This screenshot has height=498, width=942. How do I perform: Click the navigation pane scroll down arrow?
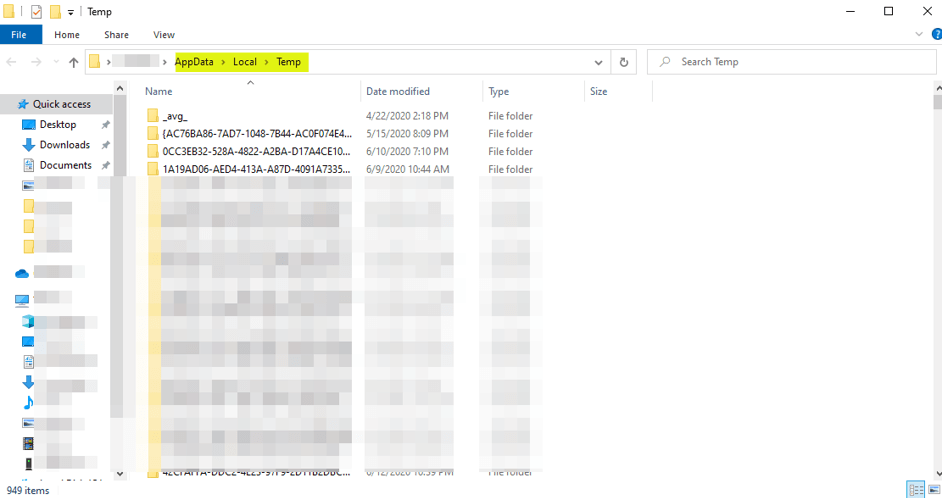pyautogui.click(x=120, y=473)
